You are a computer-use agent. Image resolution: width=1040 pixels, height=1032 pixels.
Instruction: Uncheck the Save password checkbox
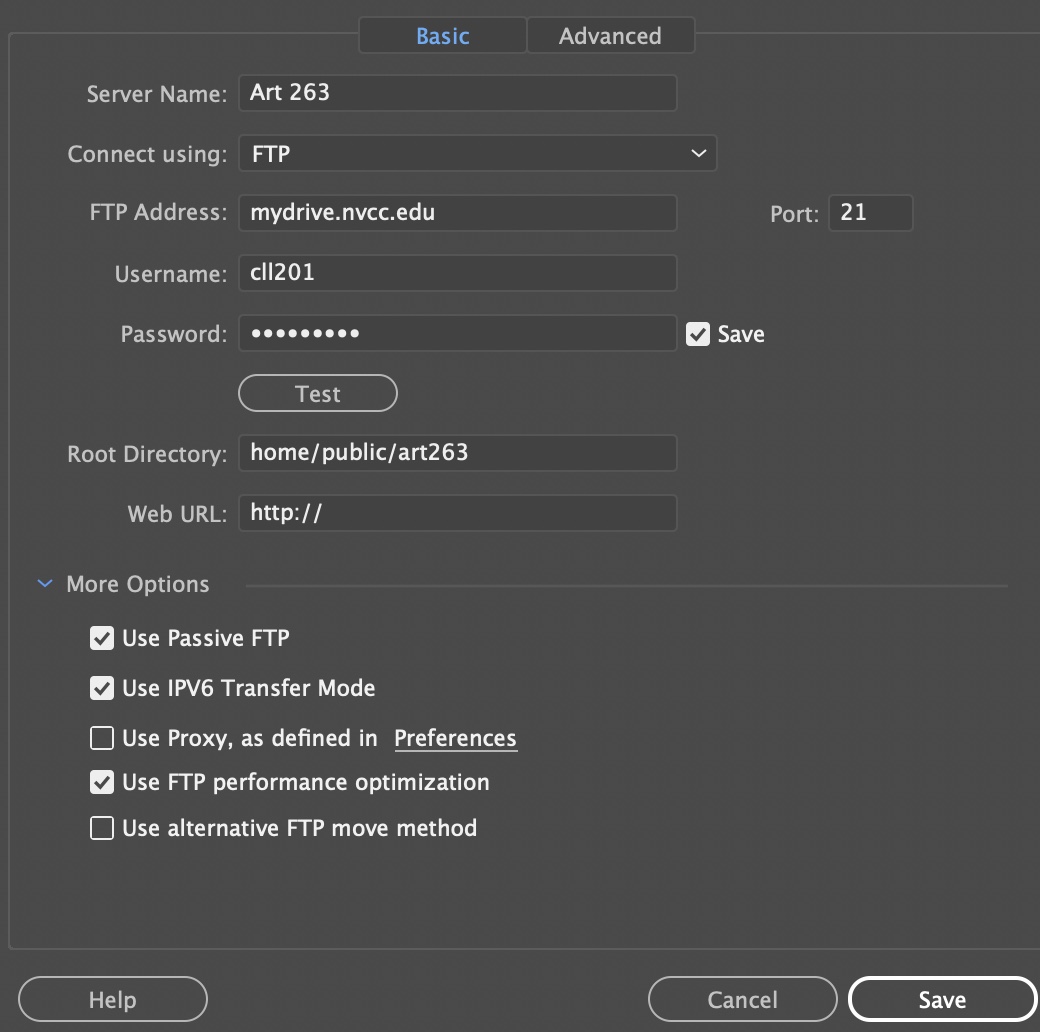click(698, 334)
